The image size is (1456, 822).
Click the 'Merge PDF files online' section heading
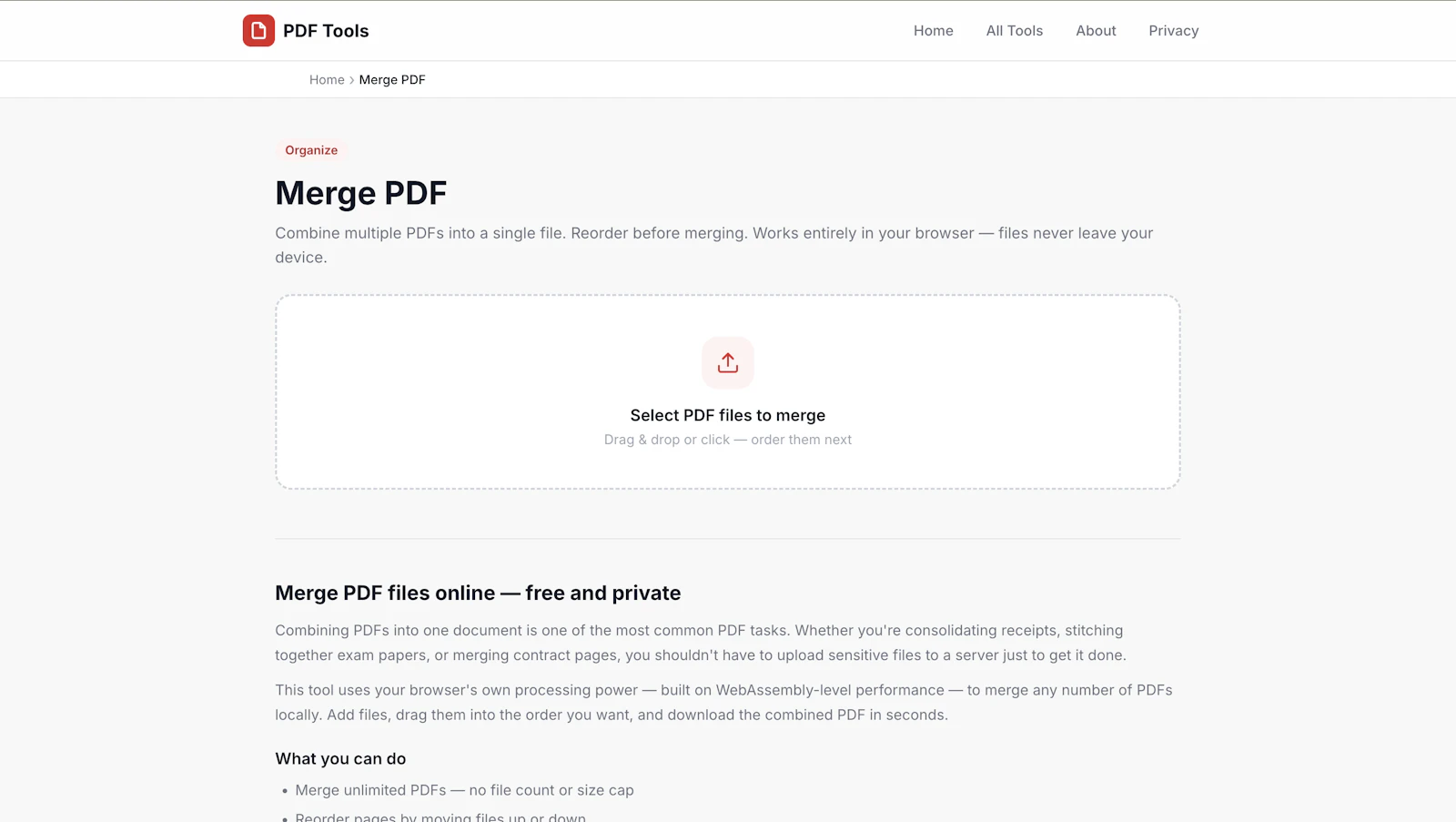[x=478, y=594]
